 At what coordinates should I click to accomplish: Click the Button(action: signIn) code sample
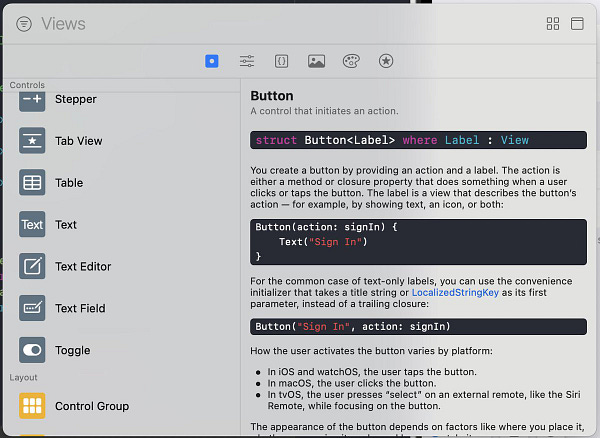(x=418, y=242)
